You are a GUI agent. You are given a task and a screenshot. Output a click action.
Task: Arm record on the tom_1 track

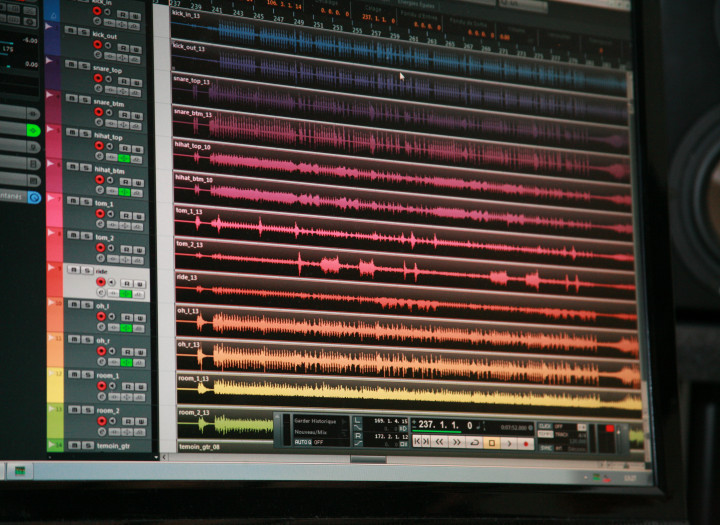[99, 214]
